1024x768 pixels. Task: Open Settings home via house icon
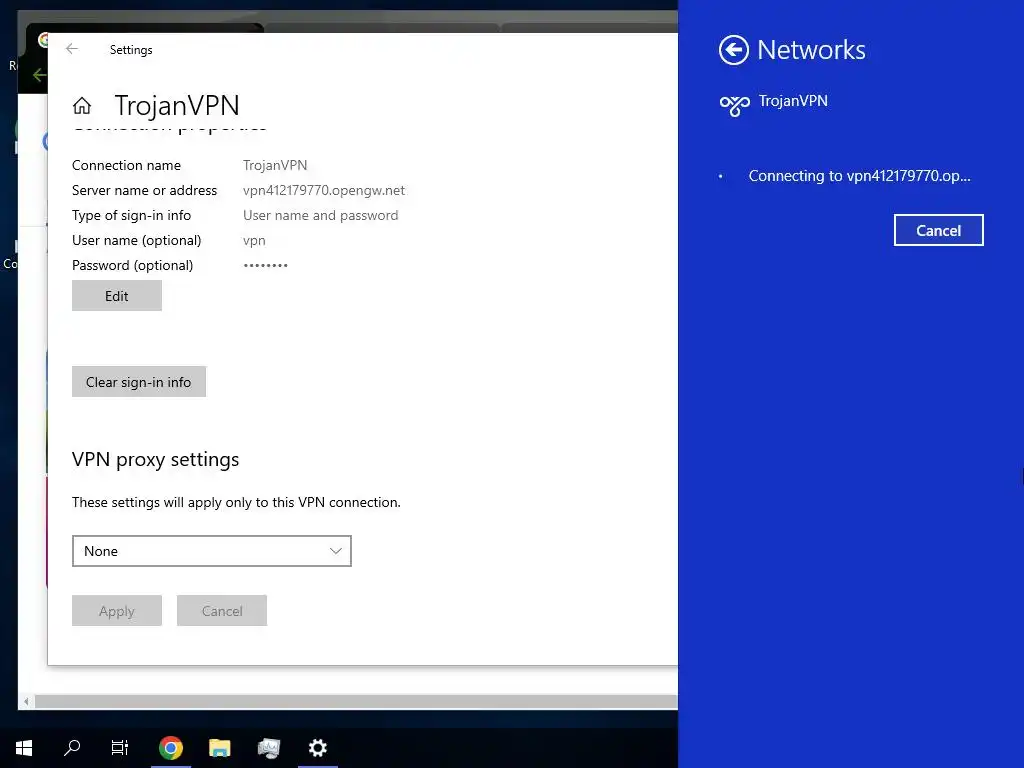coord(82,105)
